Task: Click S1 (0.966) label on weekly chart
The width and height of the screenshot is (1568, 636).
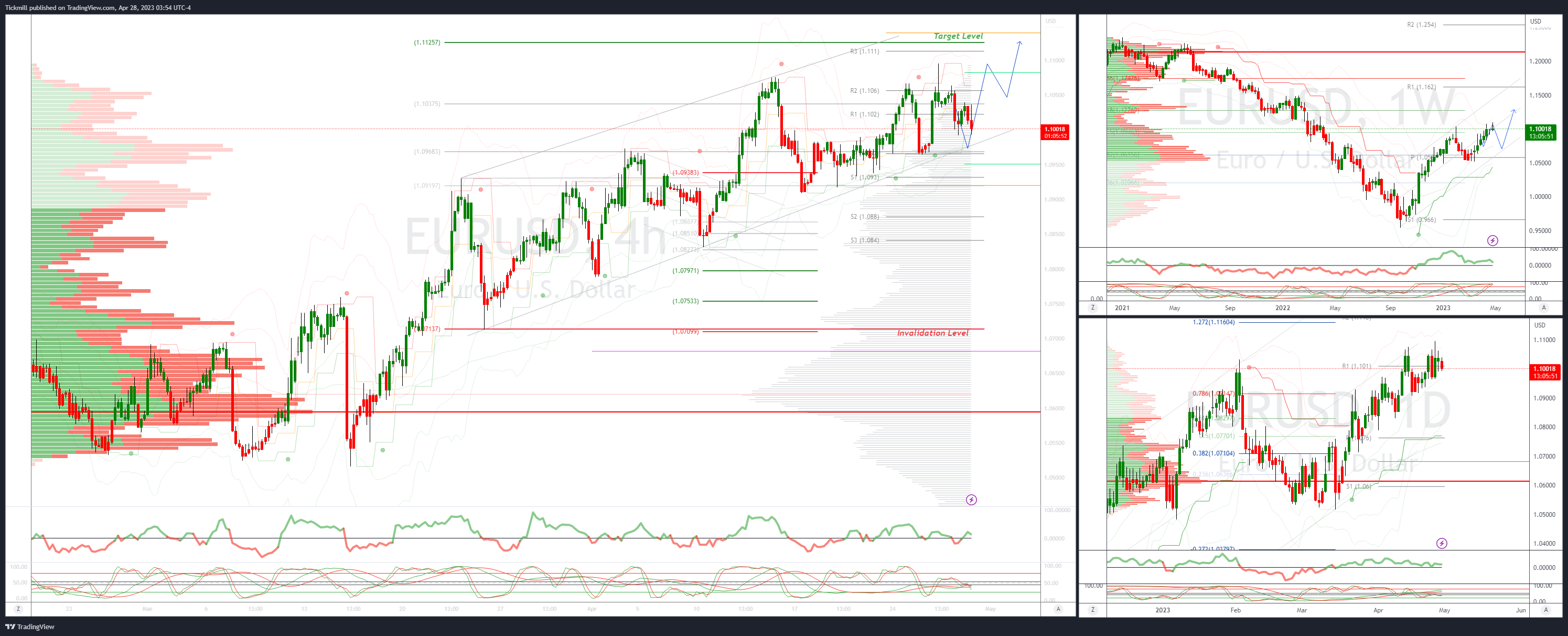Action: [x=1421, y=220]
